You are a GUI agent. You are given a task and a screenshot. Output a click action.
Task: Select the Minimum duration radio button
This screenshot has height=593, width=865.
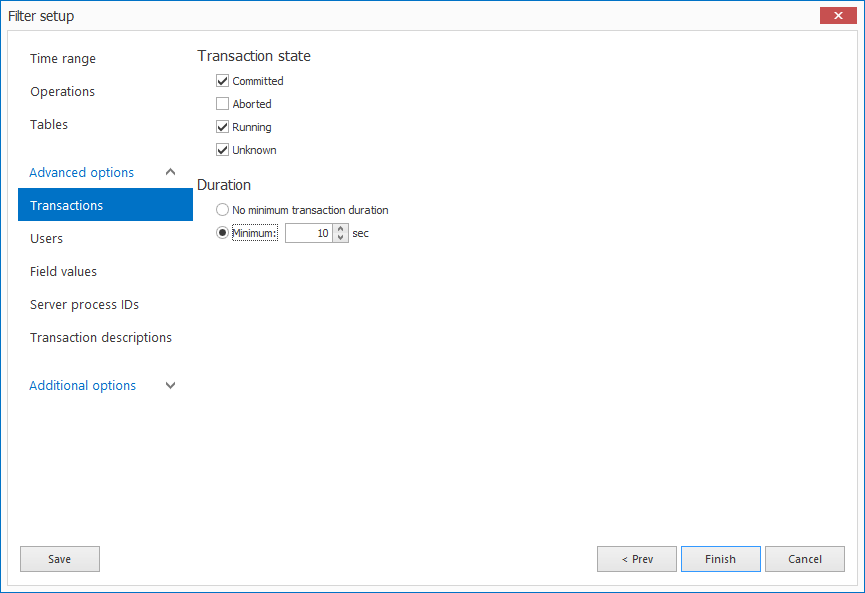pyautogui.click(x=222, y=233)
